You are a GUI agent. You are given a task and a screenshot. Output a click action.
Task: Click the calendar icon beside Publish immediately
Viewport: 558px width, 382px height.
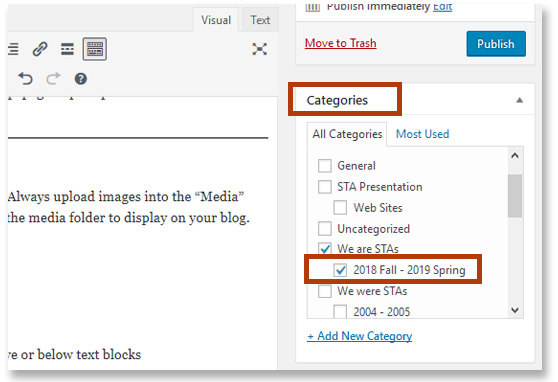(313, 7)
